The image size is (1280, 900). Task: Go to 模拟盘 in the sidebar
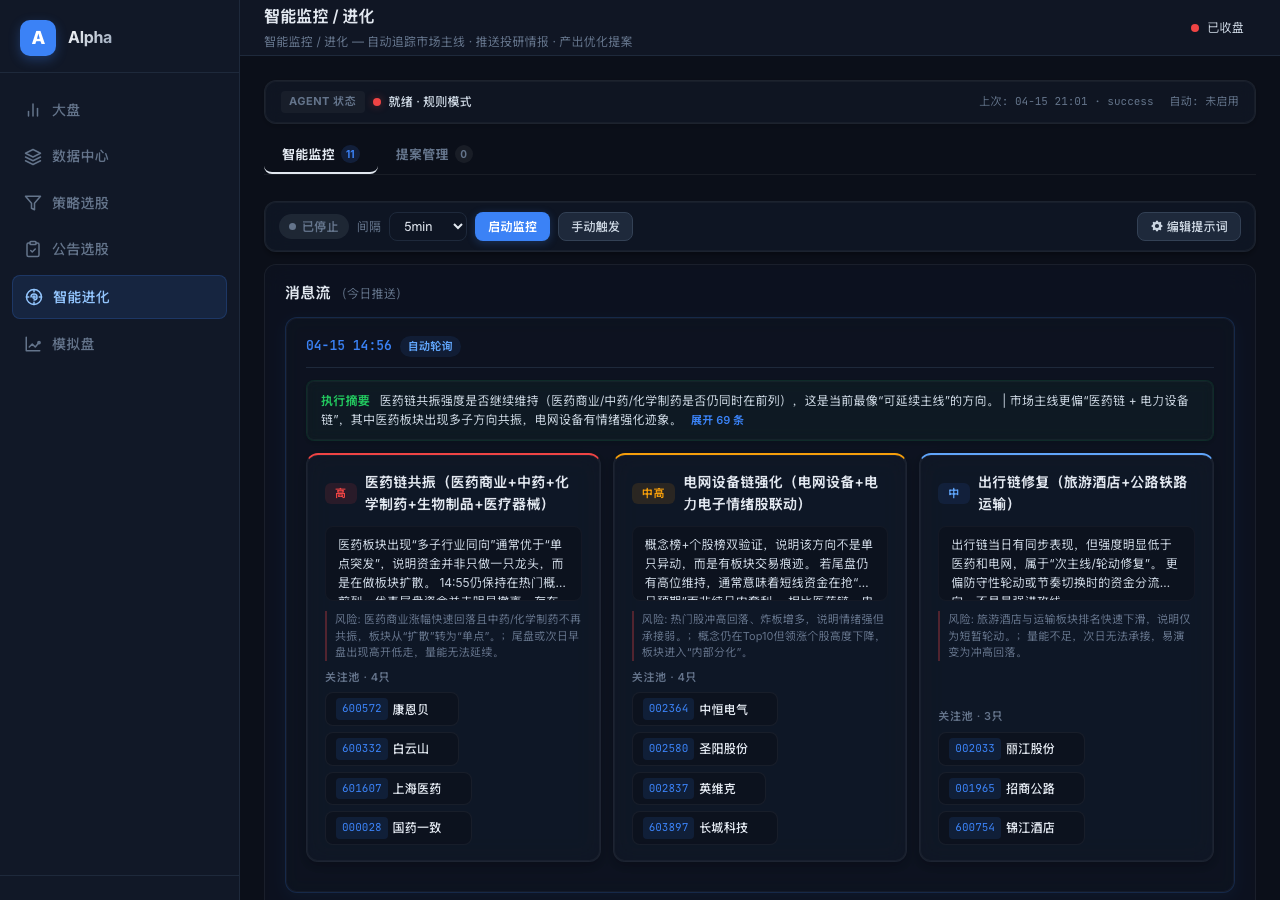[x=119, y=344]
